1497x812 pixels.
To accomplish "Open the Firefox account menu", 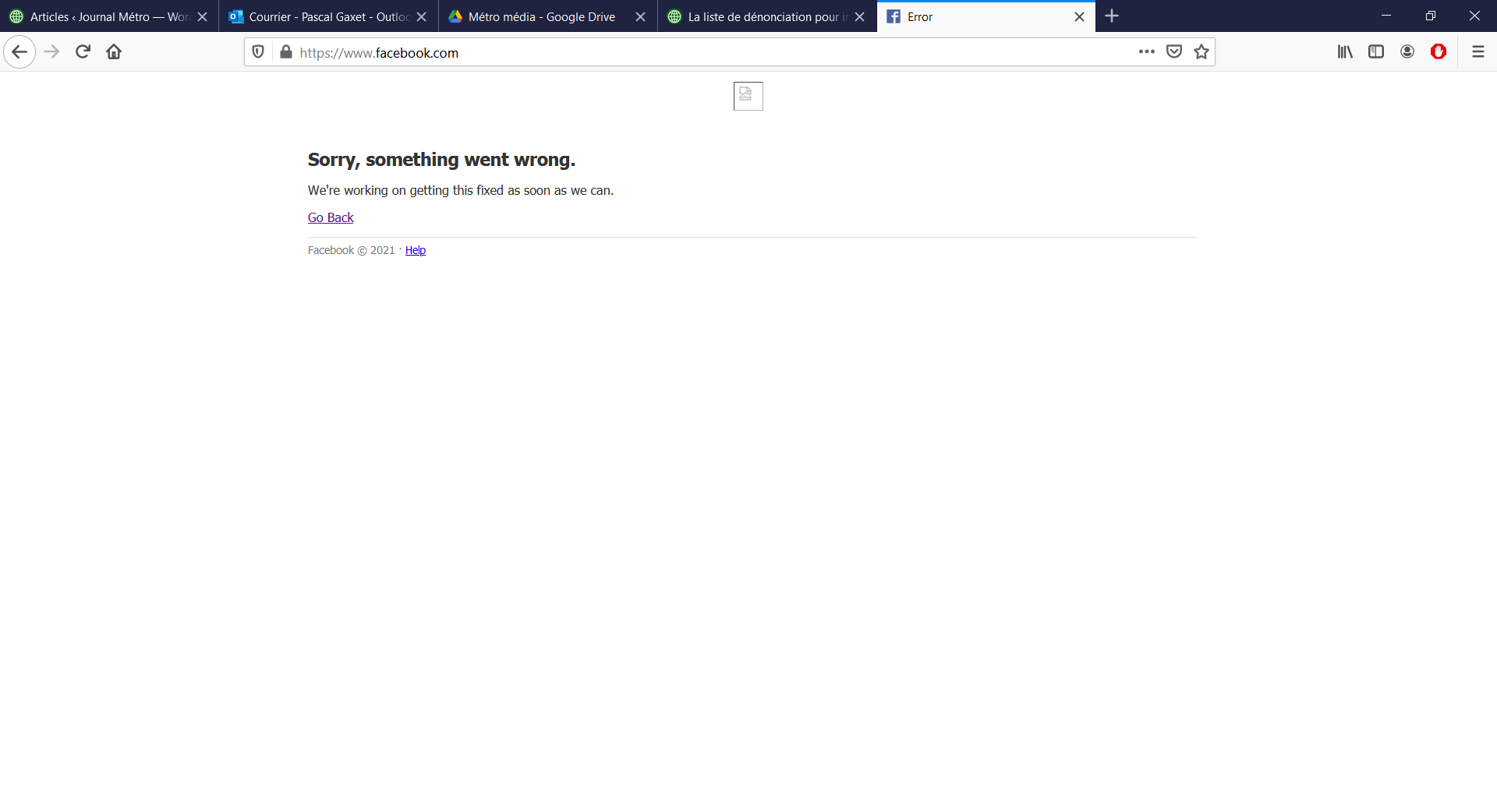I will (x=1407, y=52).
